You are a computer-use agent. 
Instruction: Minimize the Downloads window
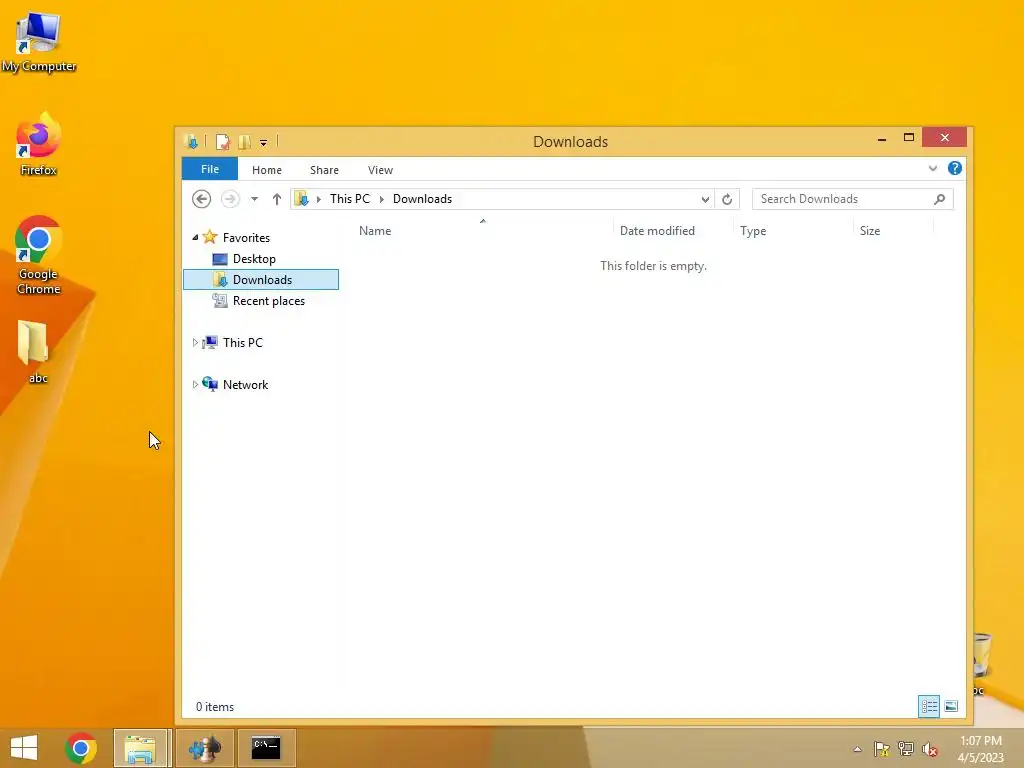[x=882, y=138]
